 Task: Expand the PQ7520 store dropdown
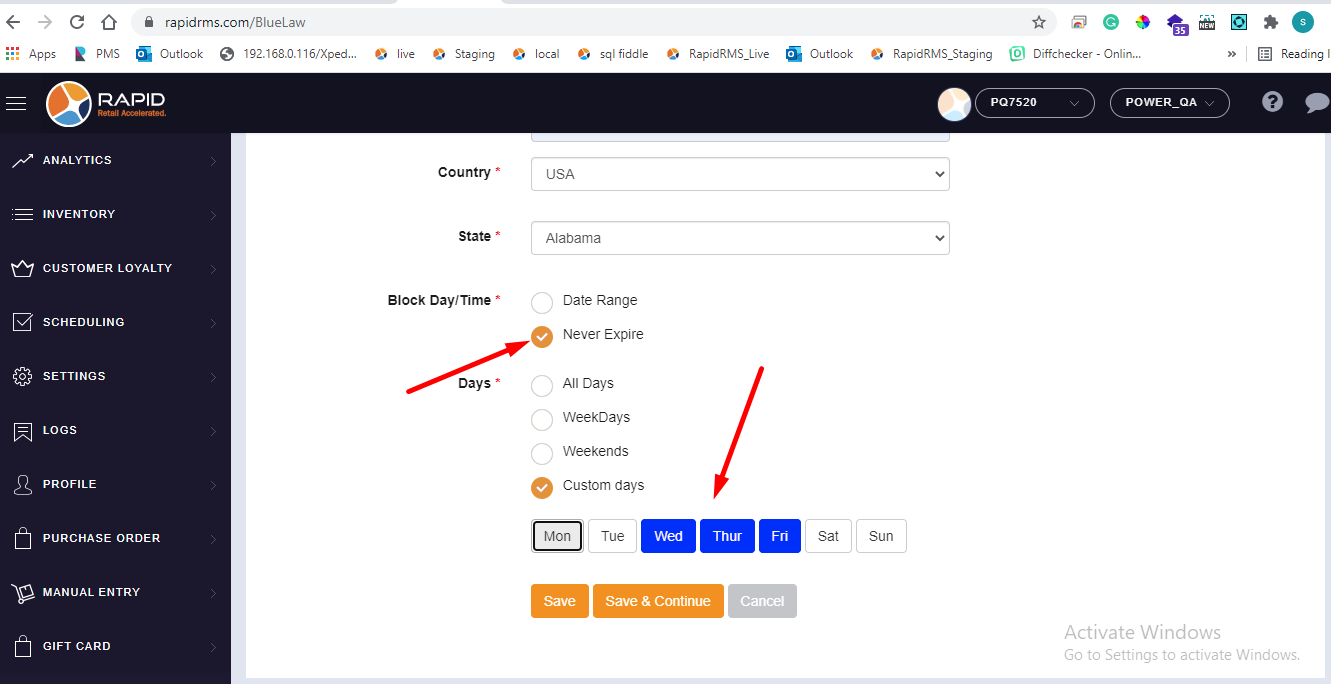pyautogui.click(x=1034, y=103)
